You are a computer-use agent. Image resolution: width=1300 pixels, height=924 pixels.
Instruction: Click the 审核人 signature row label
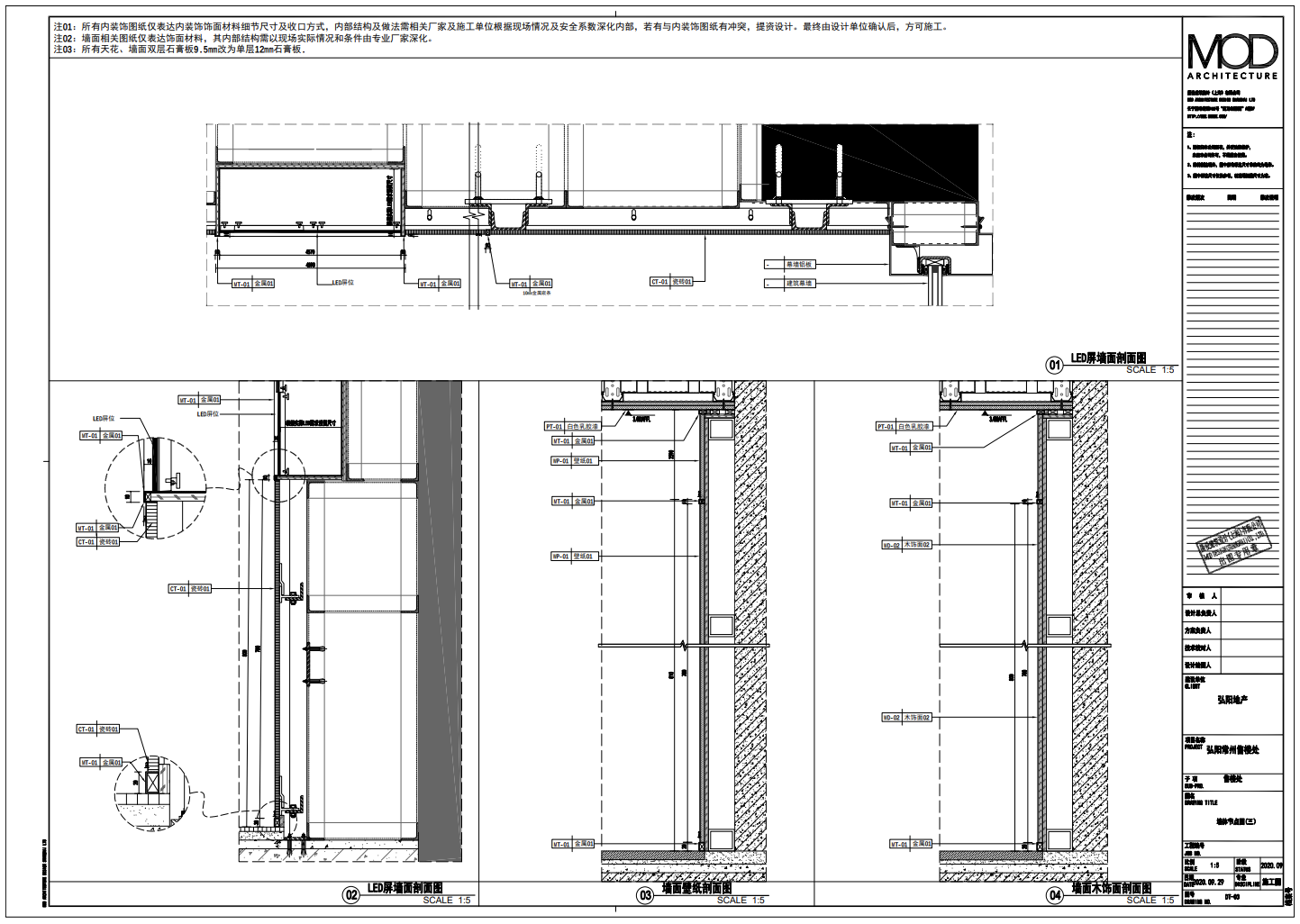(1202, 596)
